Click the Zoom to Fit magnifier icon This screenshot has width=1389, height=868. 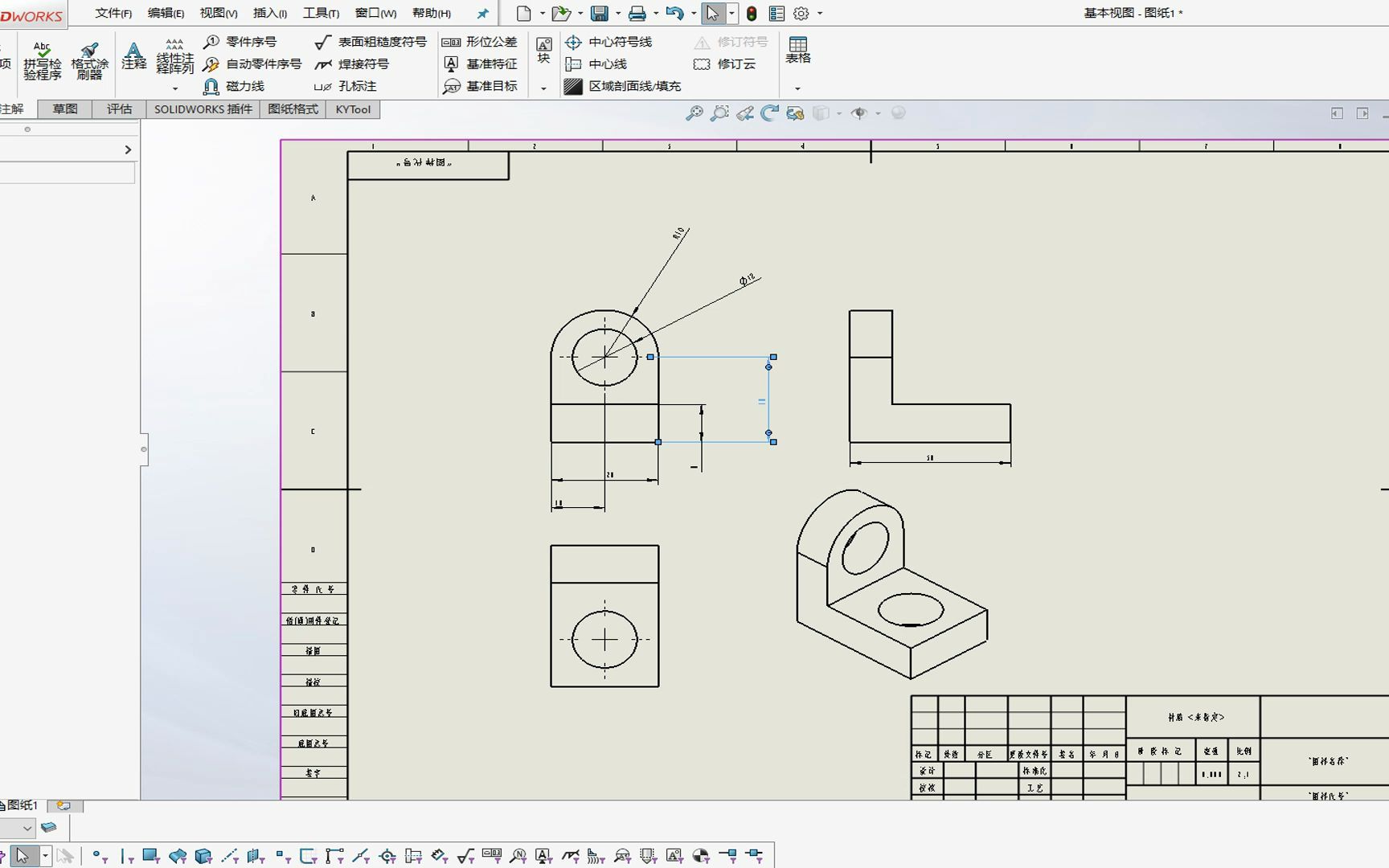coord(693,113)
